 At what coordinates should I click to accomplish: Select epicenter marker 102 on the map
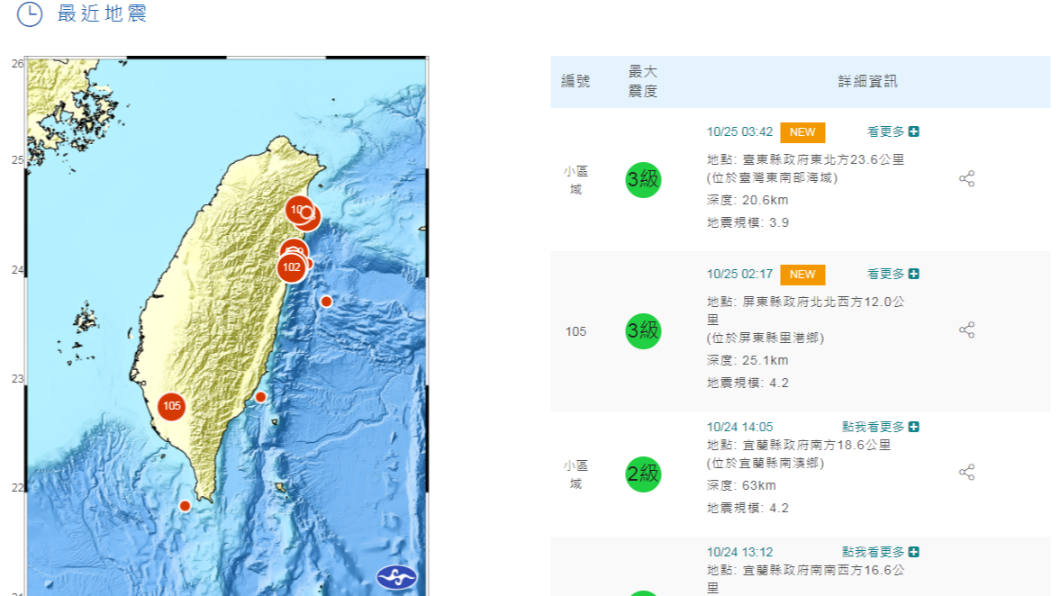[x=291, y=268]
